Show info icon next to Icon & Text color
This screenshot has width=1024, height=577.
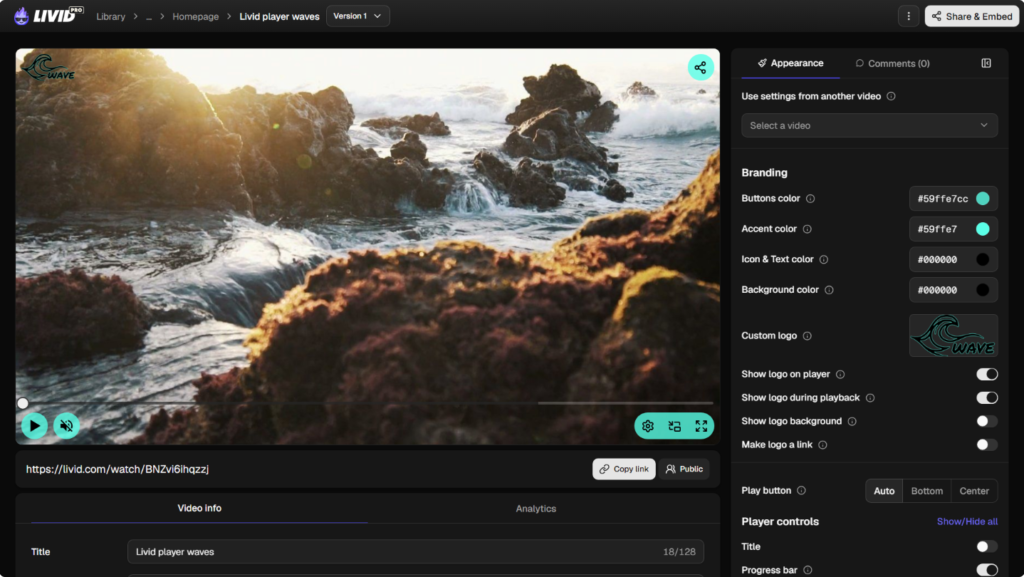[824, 260]
